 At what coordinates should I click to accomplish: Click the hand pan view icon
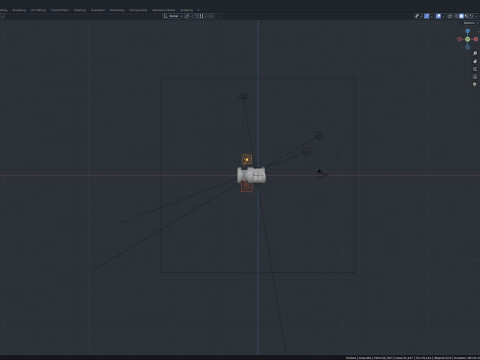point(475,61)
